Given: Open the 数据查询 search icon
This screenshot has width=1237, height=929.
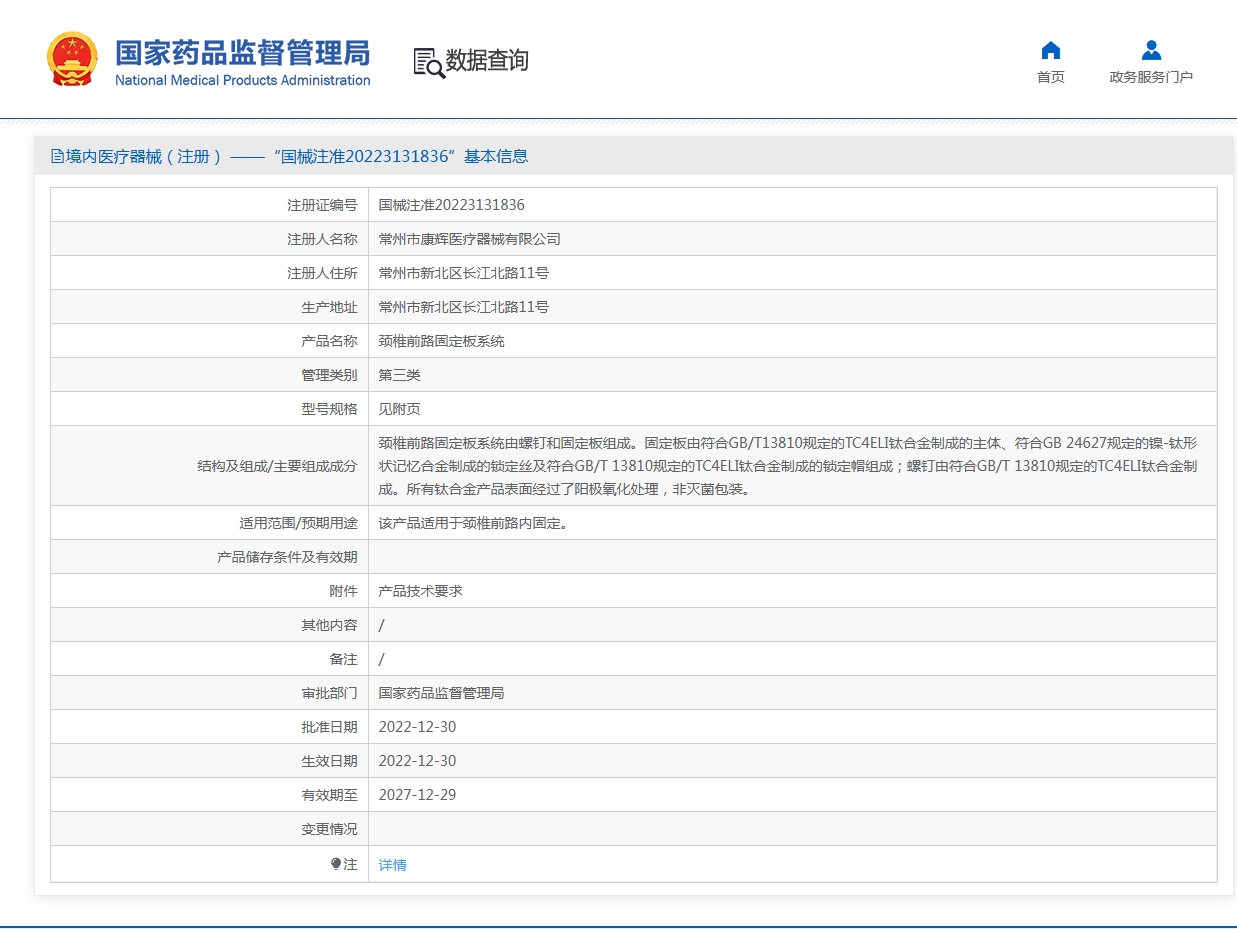Looking at the screenshot, I should pos(429,62).
